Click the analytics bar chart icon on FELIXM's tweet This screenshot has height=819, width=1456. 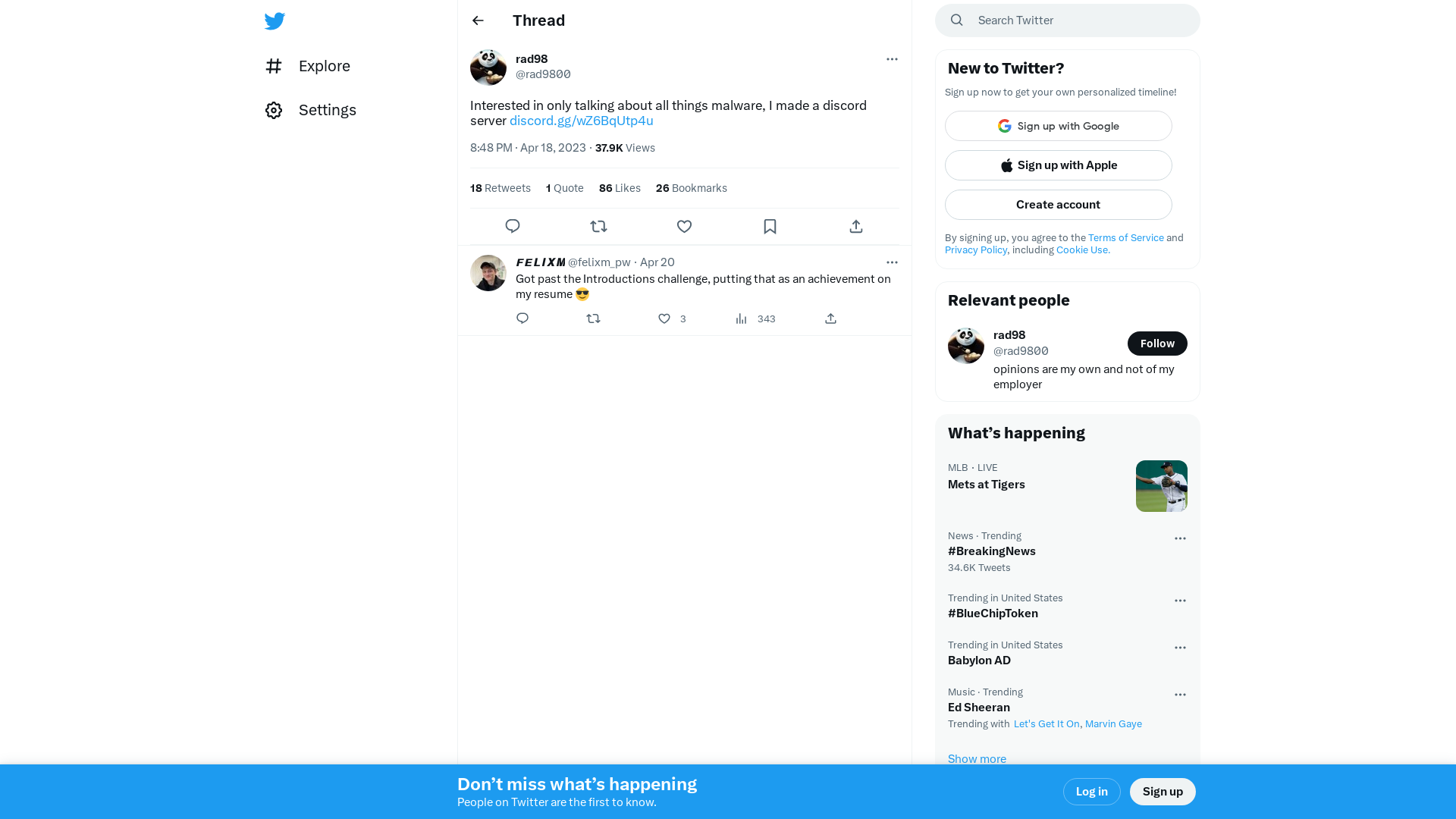[x=741, y=318]
